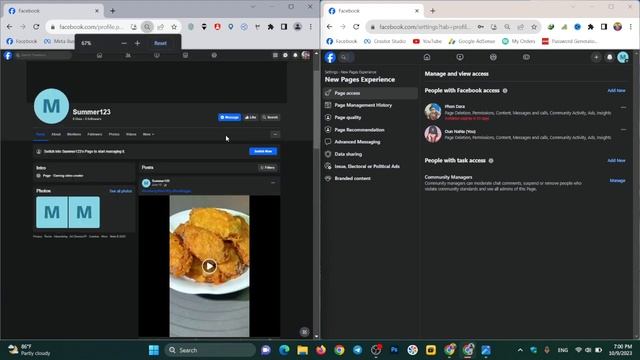Open Page Recommendation settings
Viewport: 640px width, 360px height.
371,130
